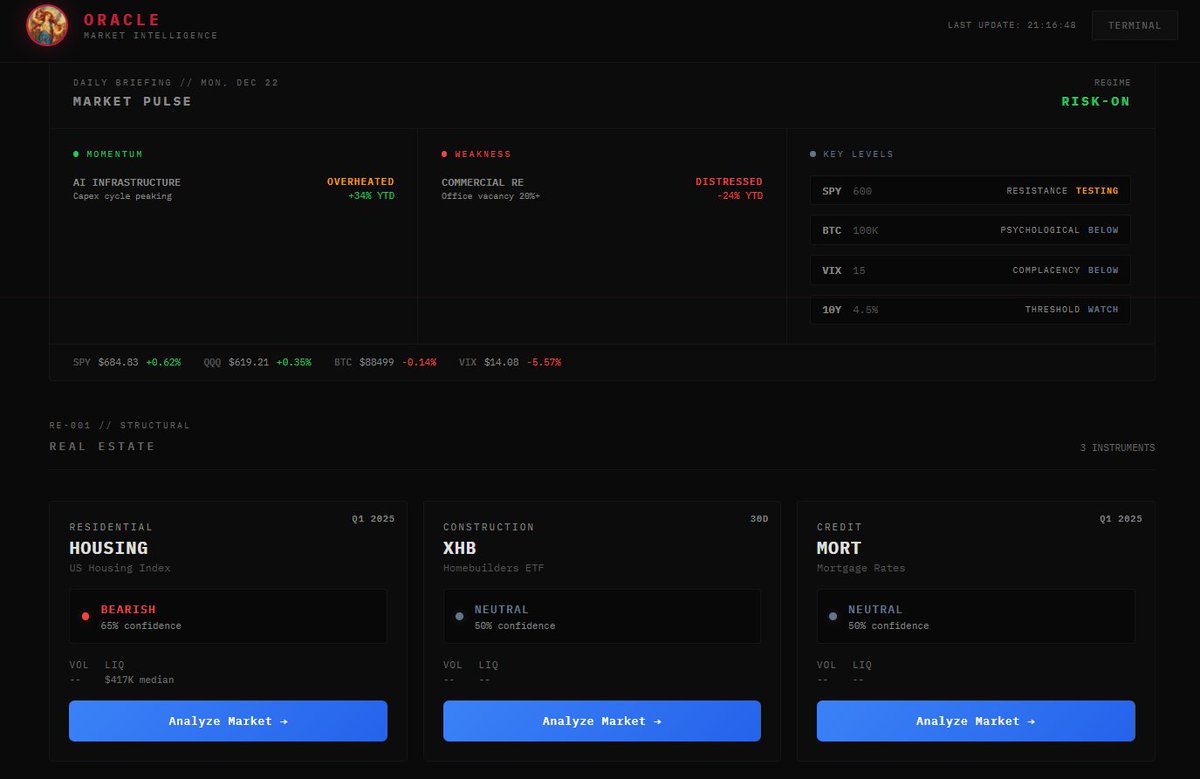Click the WATCH status on 10Y level
Viewport: 1200px width, 779px height.
[1103, 310]
